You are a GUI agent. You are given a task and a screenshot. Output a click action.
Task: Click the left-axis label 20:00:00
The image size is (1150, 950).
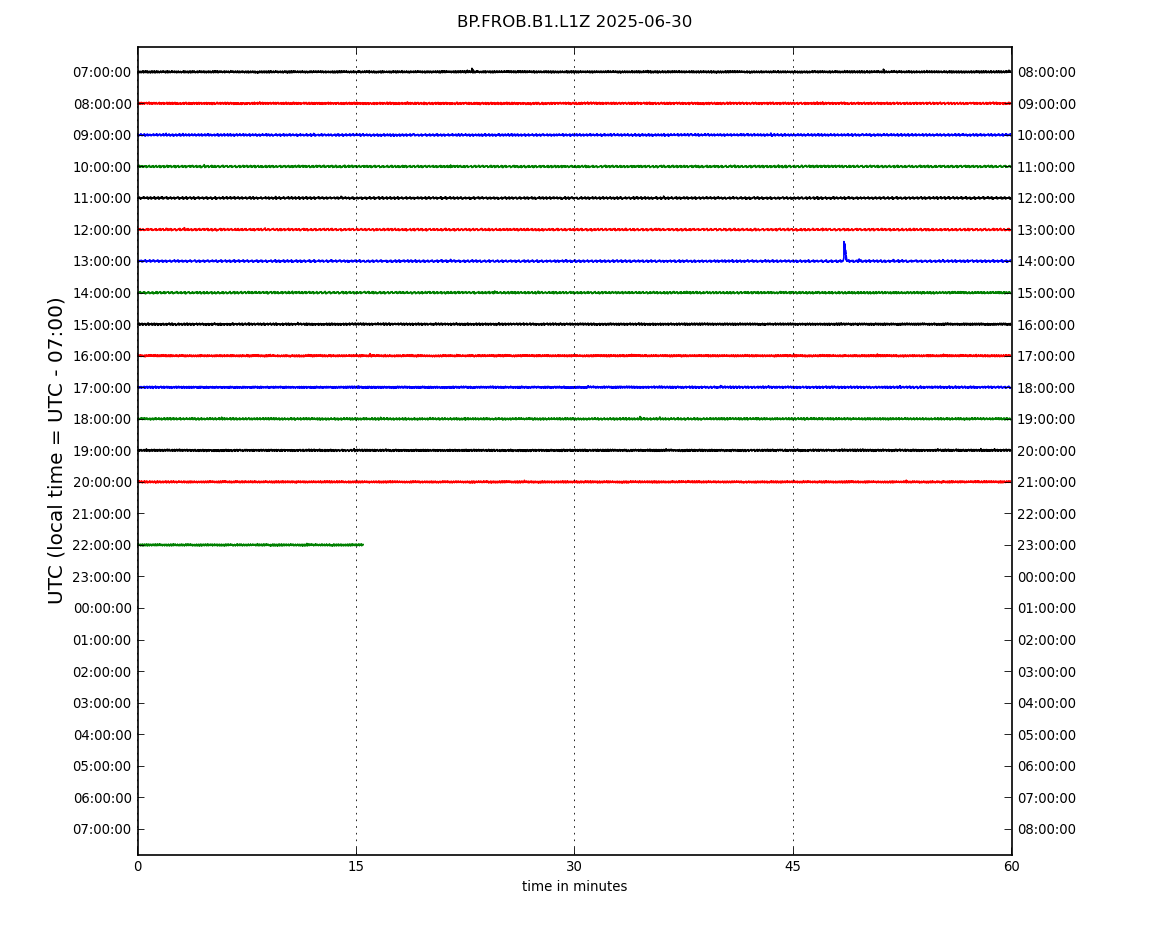pos(102,483)
